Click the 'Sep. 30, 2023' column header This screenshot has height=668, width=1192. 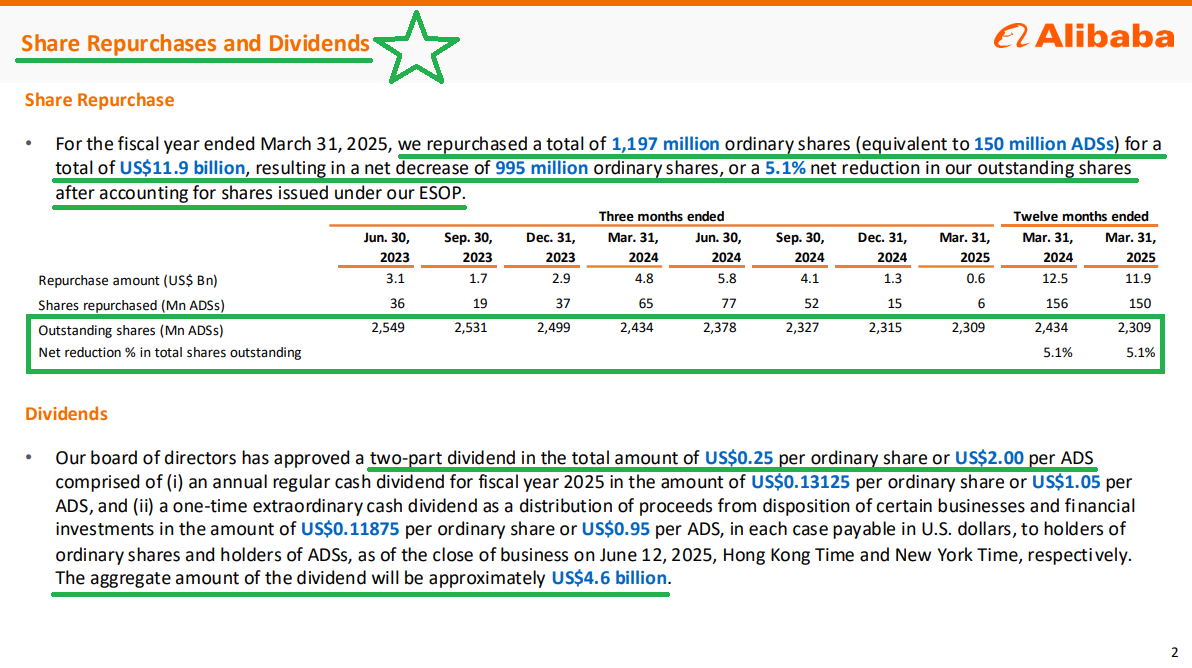click(468, 247)
